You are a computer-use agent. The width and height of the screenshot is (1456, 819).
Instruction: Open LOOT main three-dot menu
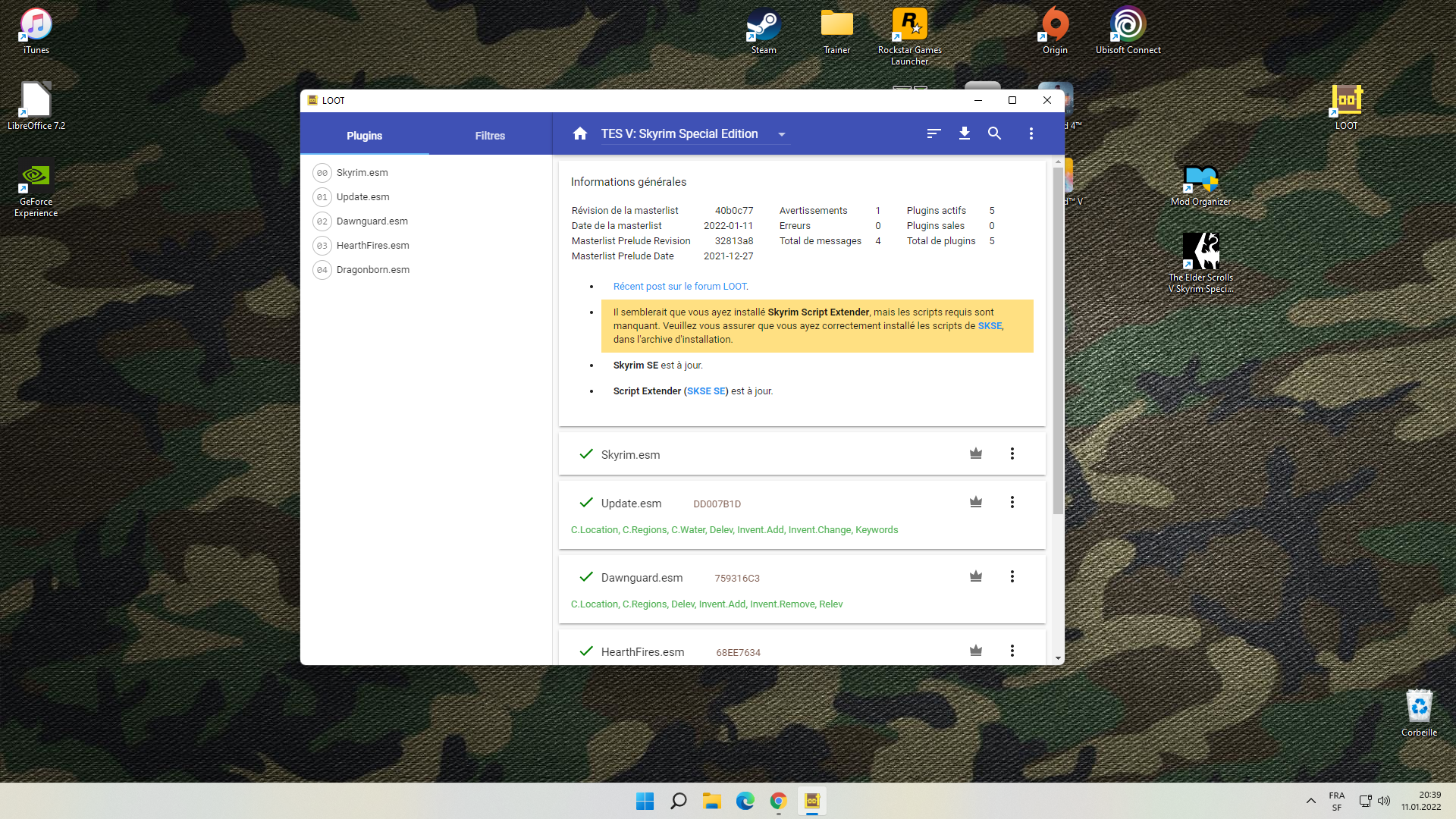point(1031,133)
